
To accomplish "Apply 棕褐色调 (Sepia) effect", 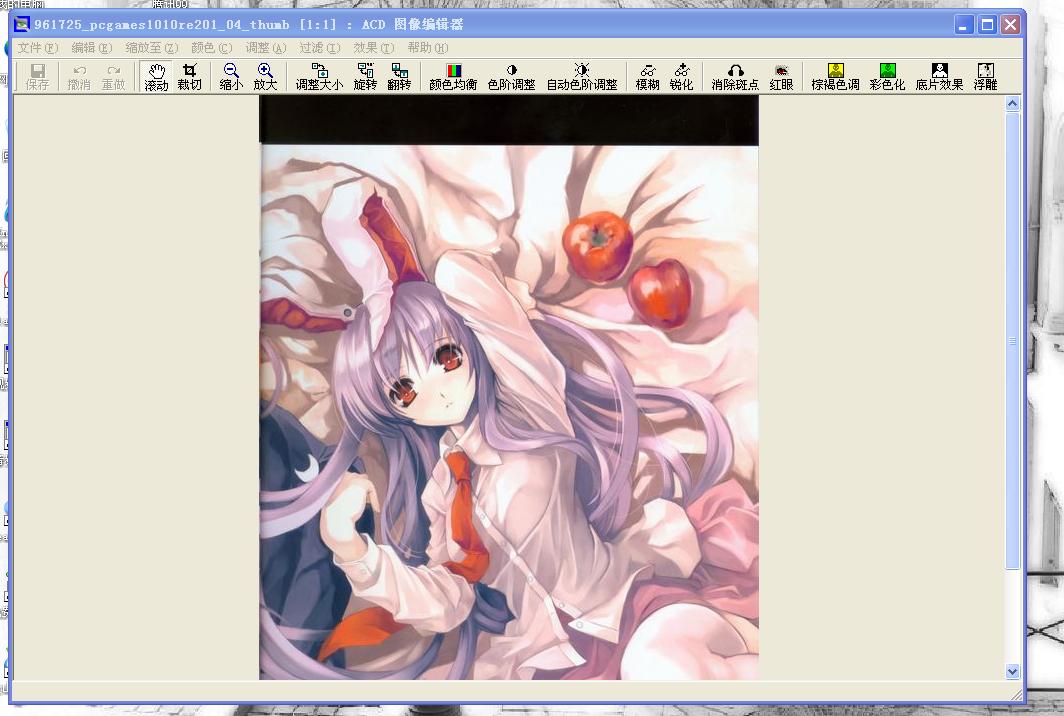I will 835,77.
